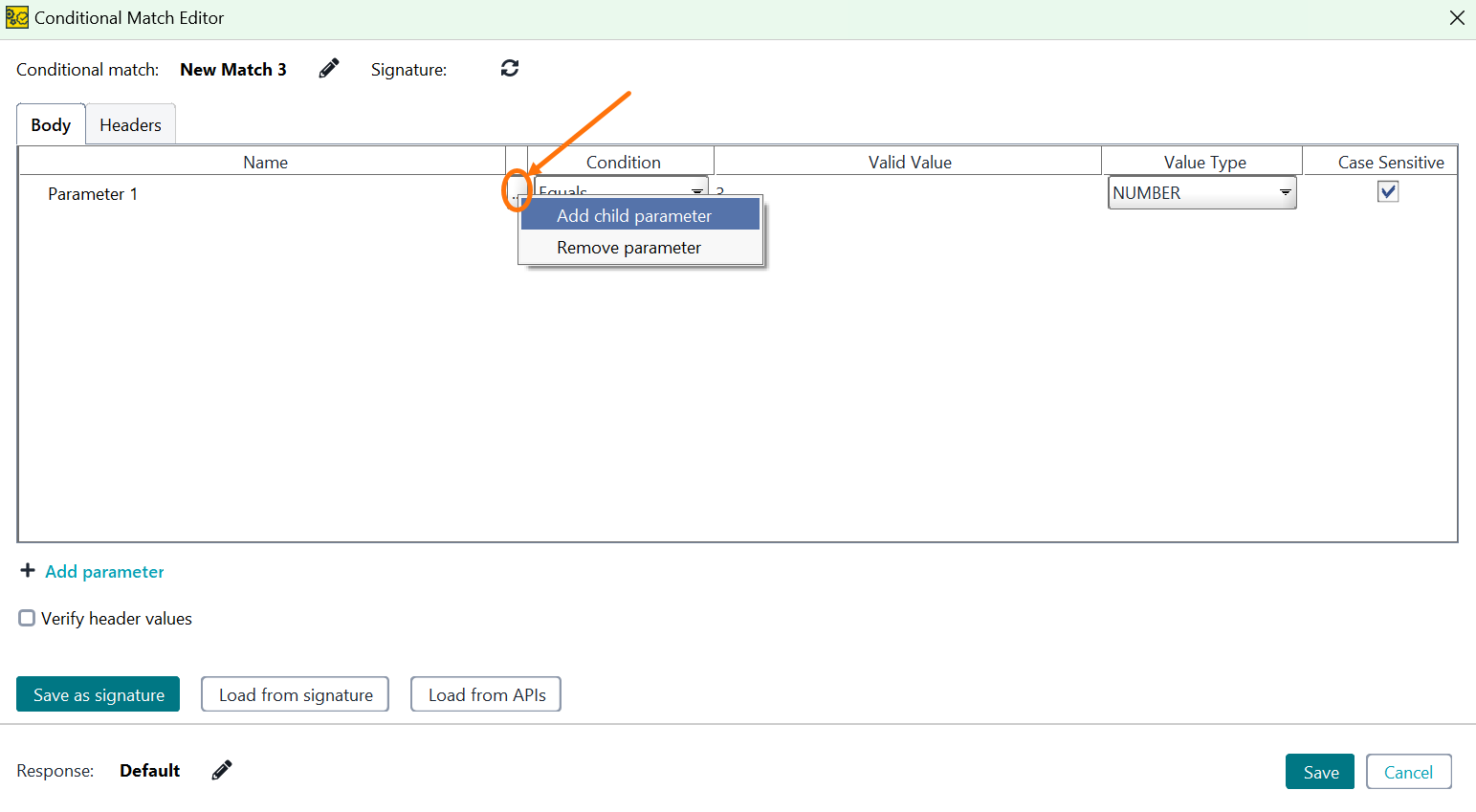Click Load from signature

295,694
